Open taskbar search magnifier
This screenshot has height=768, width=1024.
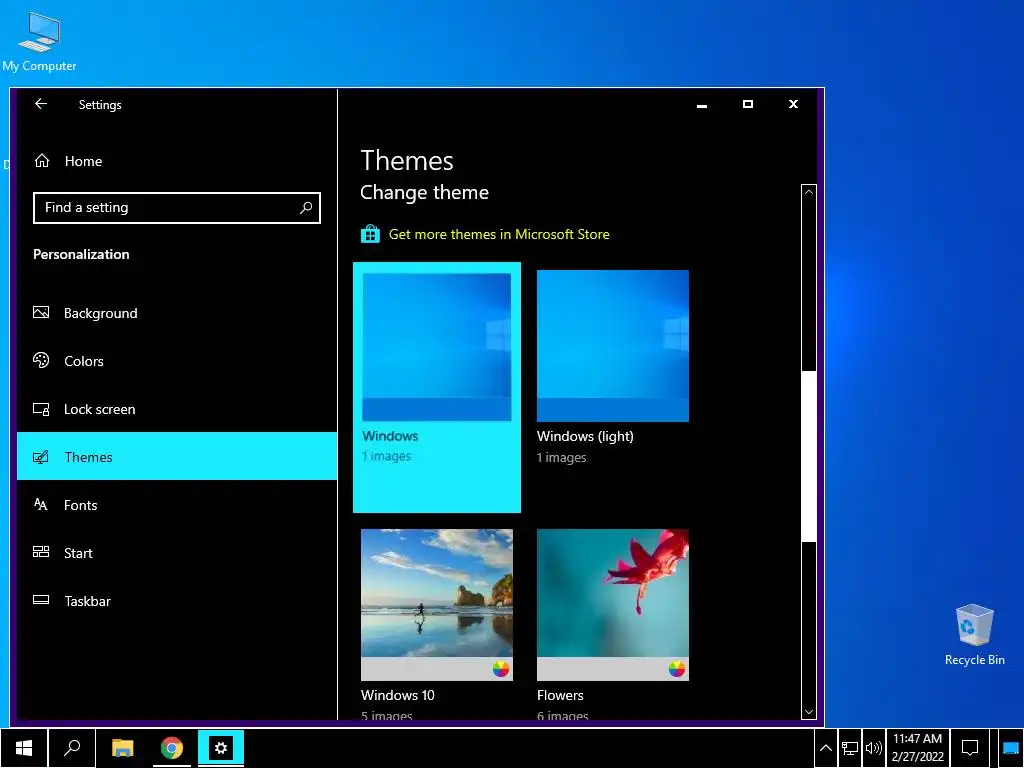[x=72, y=748]
